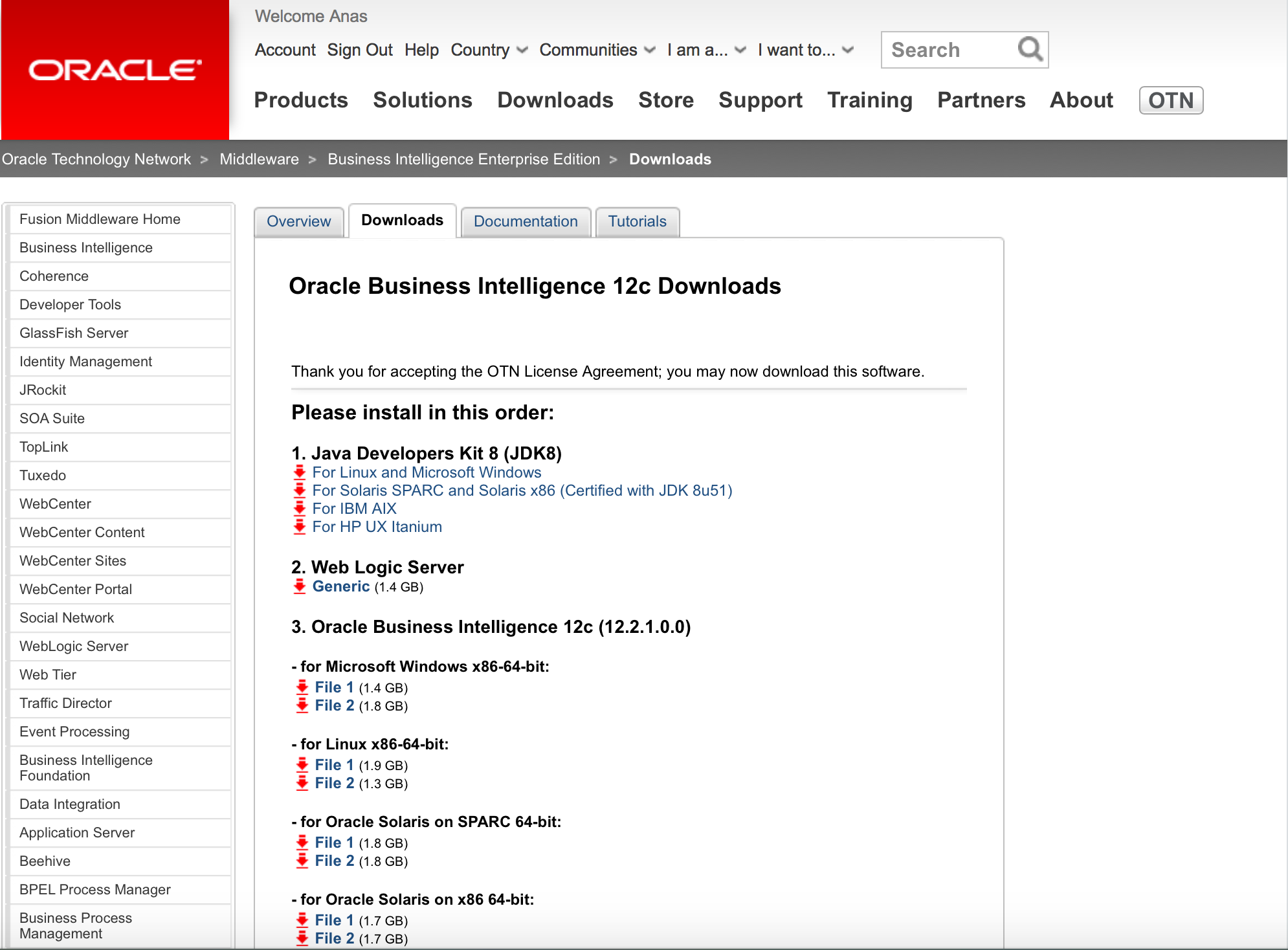Click download arrow beside Linux and Microsoft Windows JDK
Image resolution: width=1288 pixels, height=950 pixels.
click(299, 472)
